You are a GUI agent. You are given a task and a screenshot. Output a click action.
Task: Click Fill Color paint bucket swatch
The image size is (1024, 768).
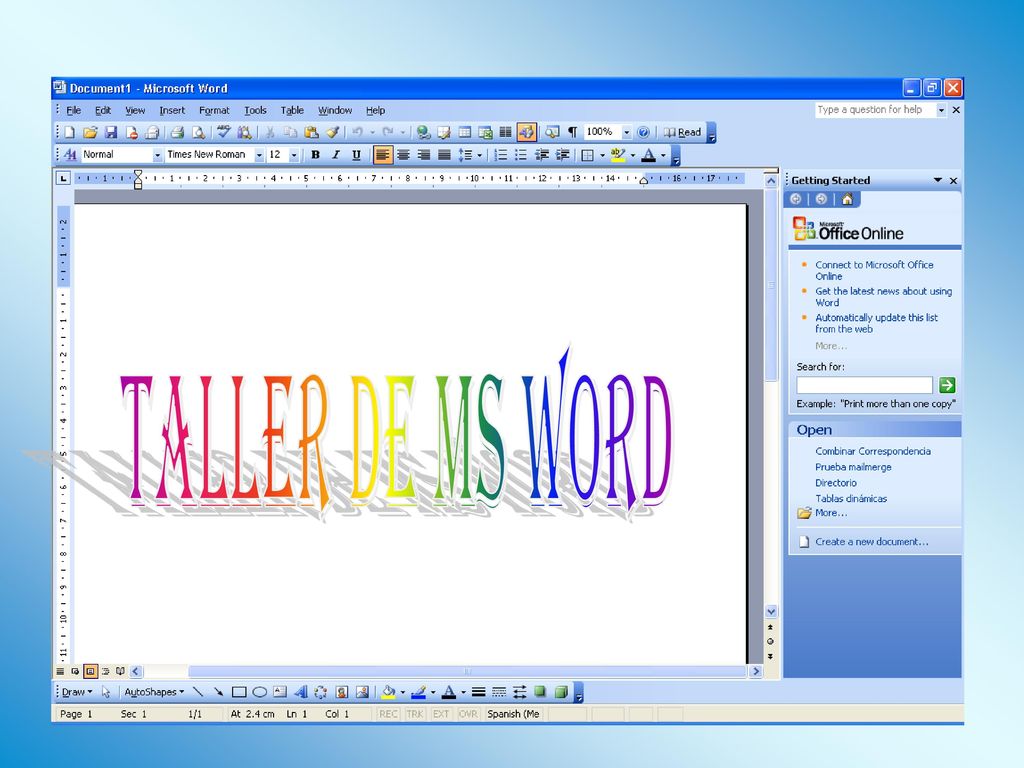pyautogui.click(x=389, y=692)
